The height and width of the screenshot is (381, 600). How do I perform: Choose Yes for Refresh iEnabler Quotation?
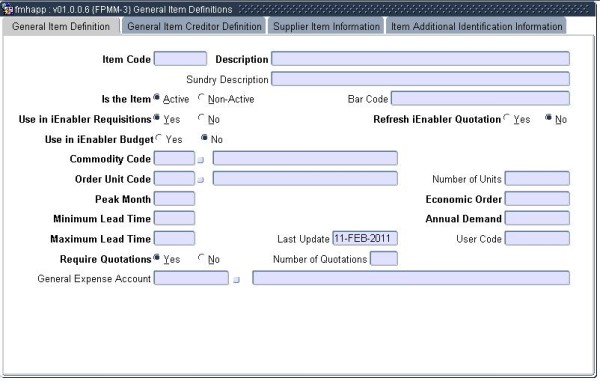pos(507,118)
